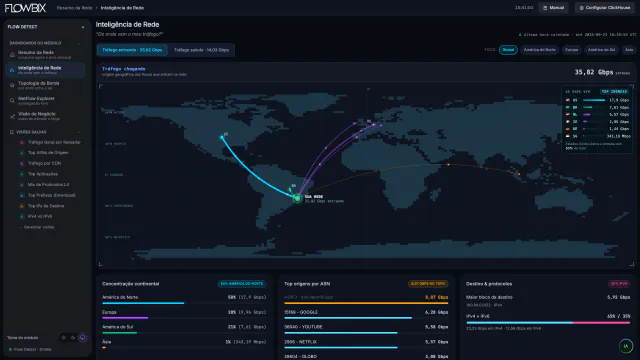Set focus to América do Norte
The height and width of the screenshot is (360, 640).
pos(540,50)
